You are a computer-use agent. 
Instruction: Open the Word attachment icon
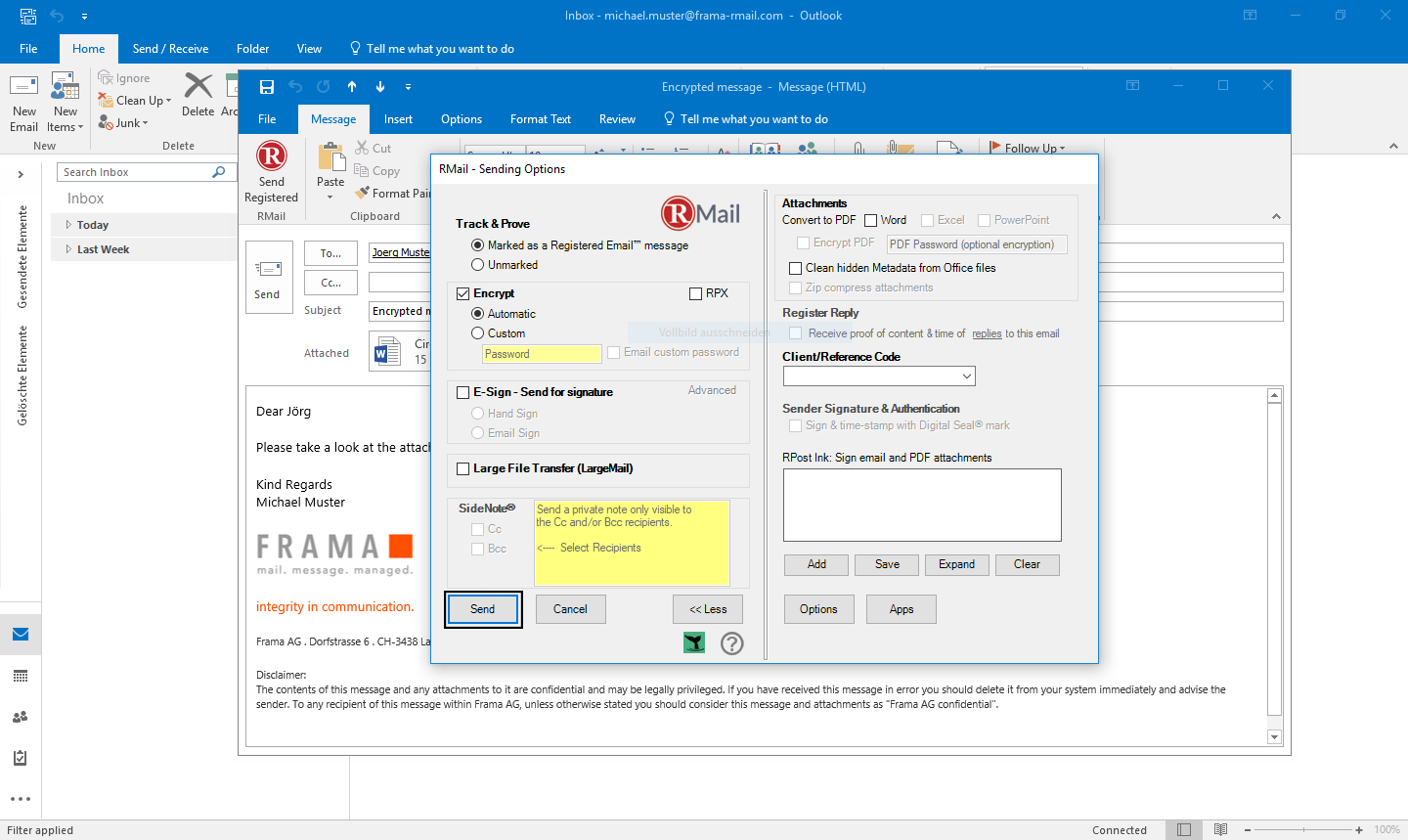(x=387, y=351)
